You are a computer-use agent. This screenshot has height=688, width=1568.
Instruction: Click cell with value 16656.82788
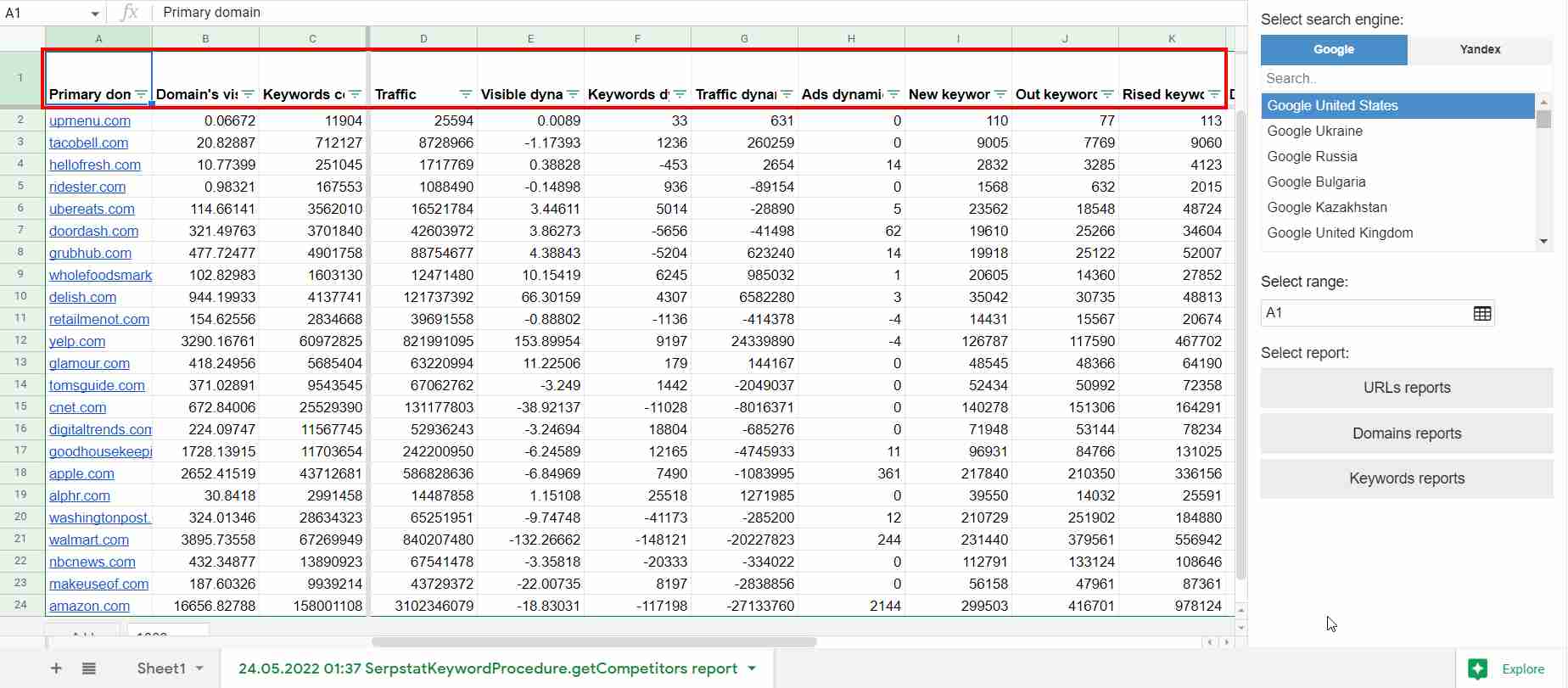[x=205, y=606]
